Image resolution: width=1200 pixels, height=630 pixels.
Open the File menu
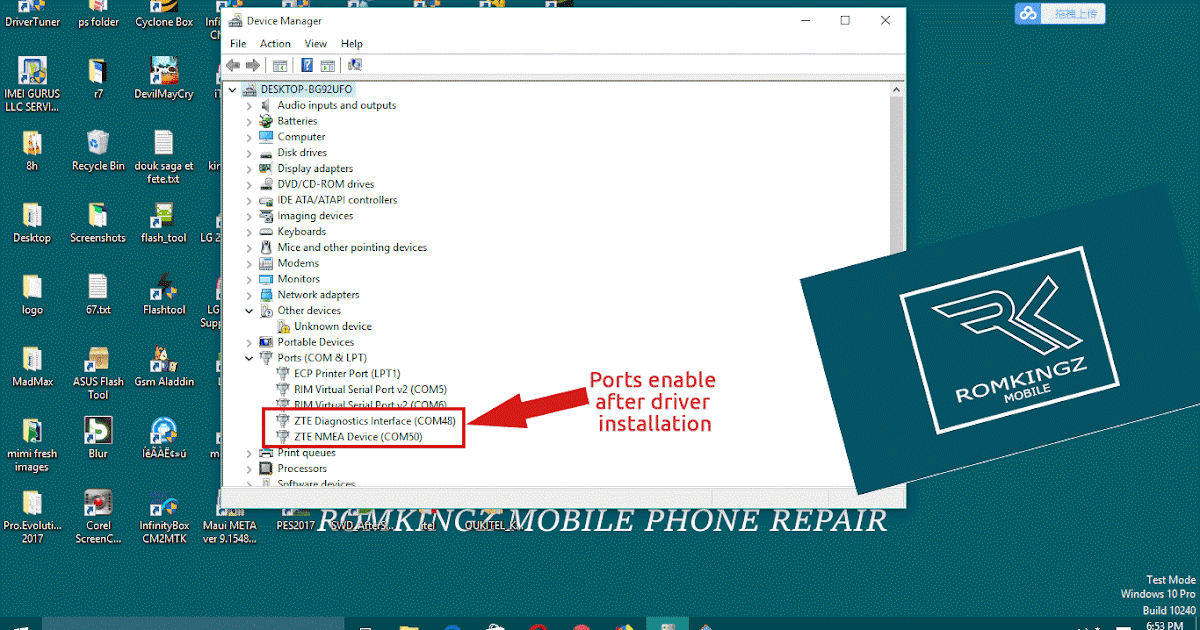coord(238,44)
